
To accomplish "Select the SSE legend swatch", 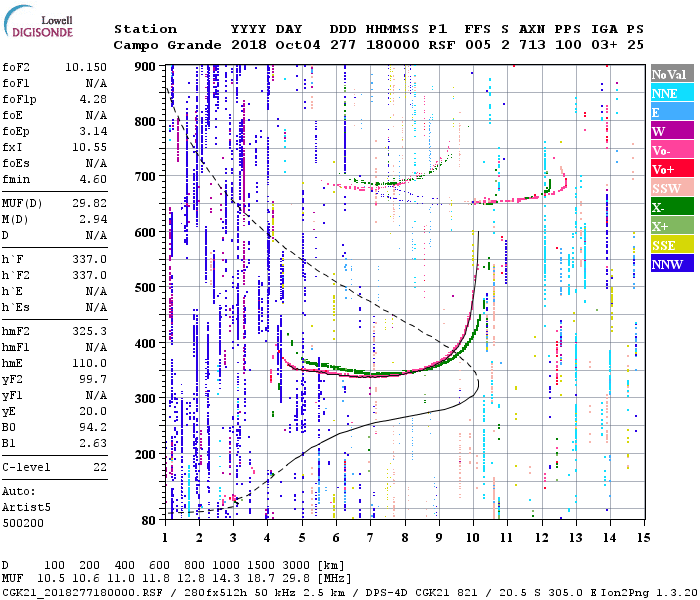I will click(672, 245).
